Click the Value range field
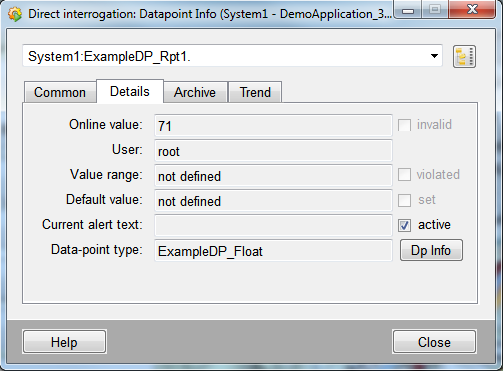503x371 pixels. click(273, 176)
